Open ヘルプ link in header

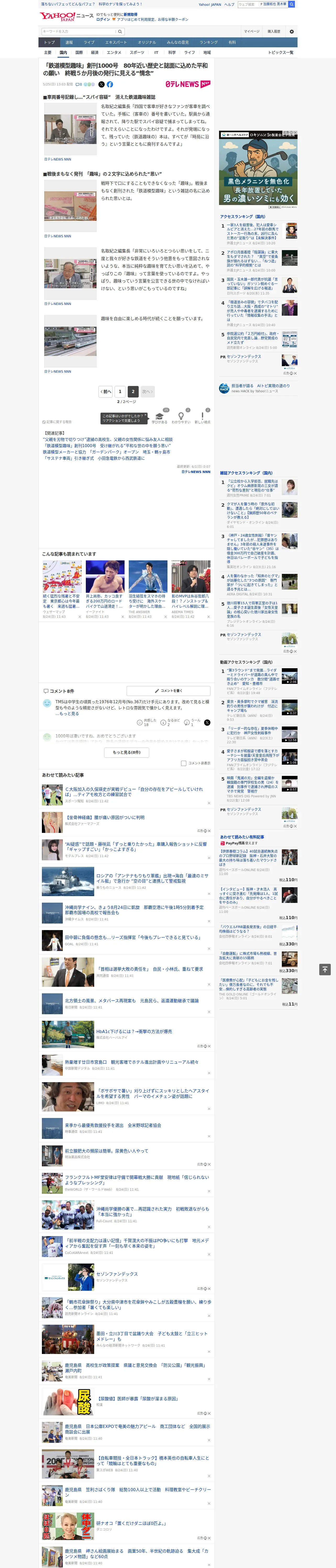pos(229,4)
